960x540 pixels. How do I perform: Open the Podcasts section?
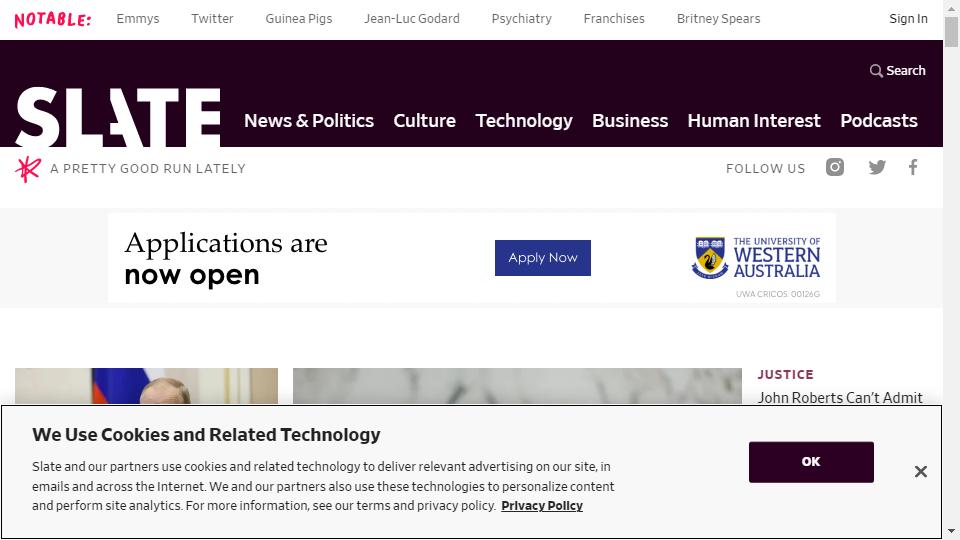pos(879,121)
